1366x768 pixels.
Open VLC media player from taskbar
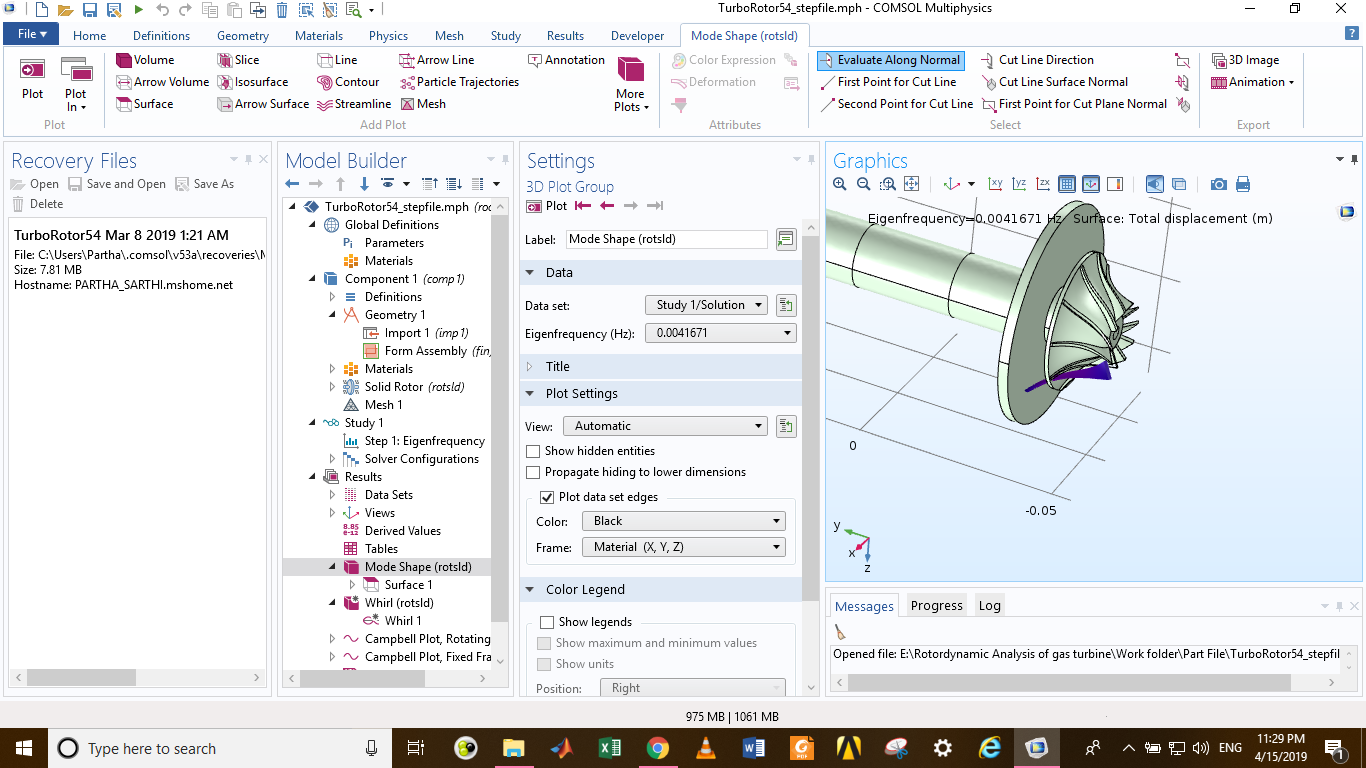(x=705, y=748)
